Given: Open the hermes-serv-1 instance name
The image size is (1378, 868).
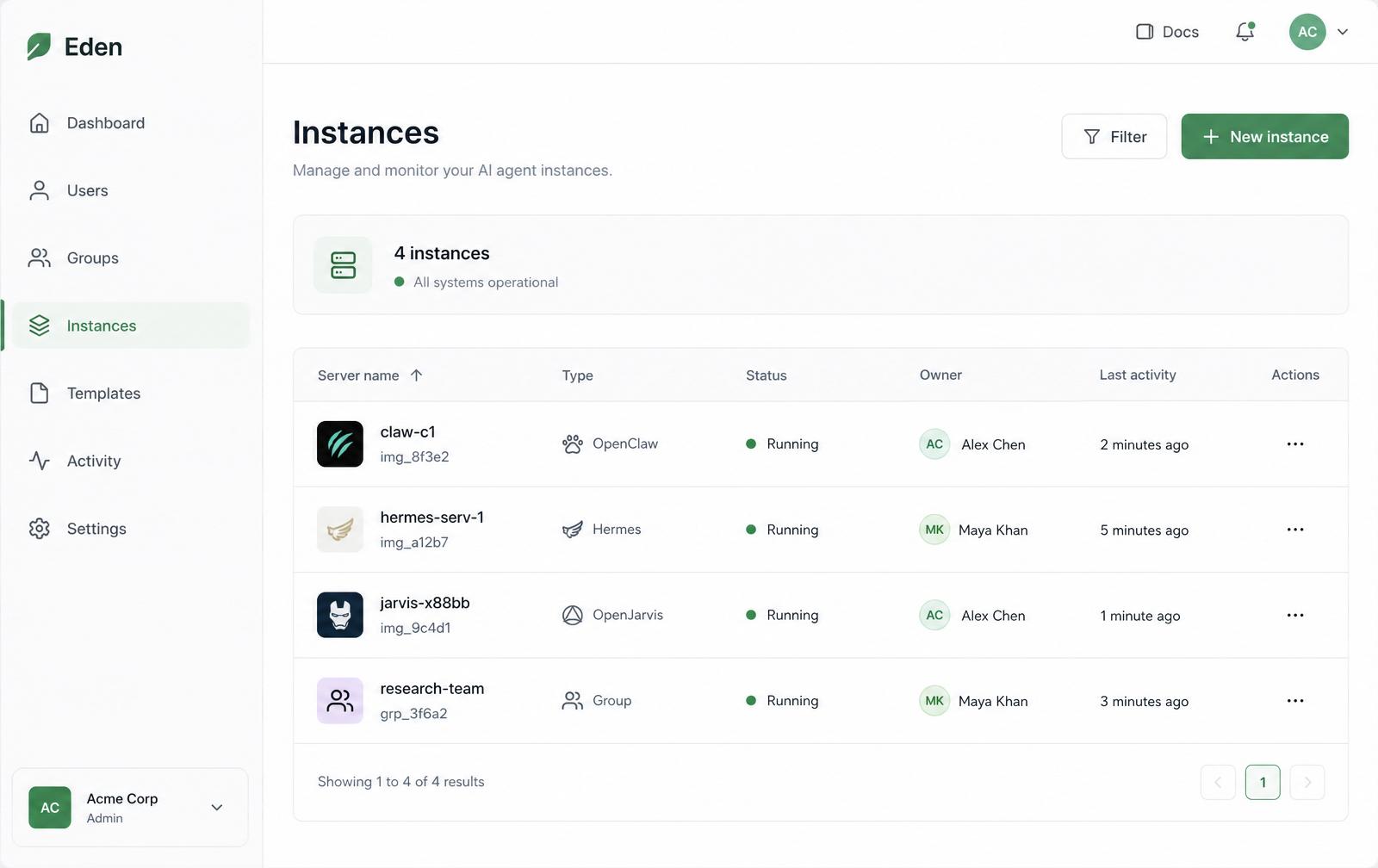Looking at the screenshot, I should click(x=432, y=518).
